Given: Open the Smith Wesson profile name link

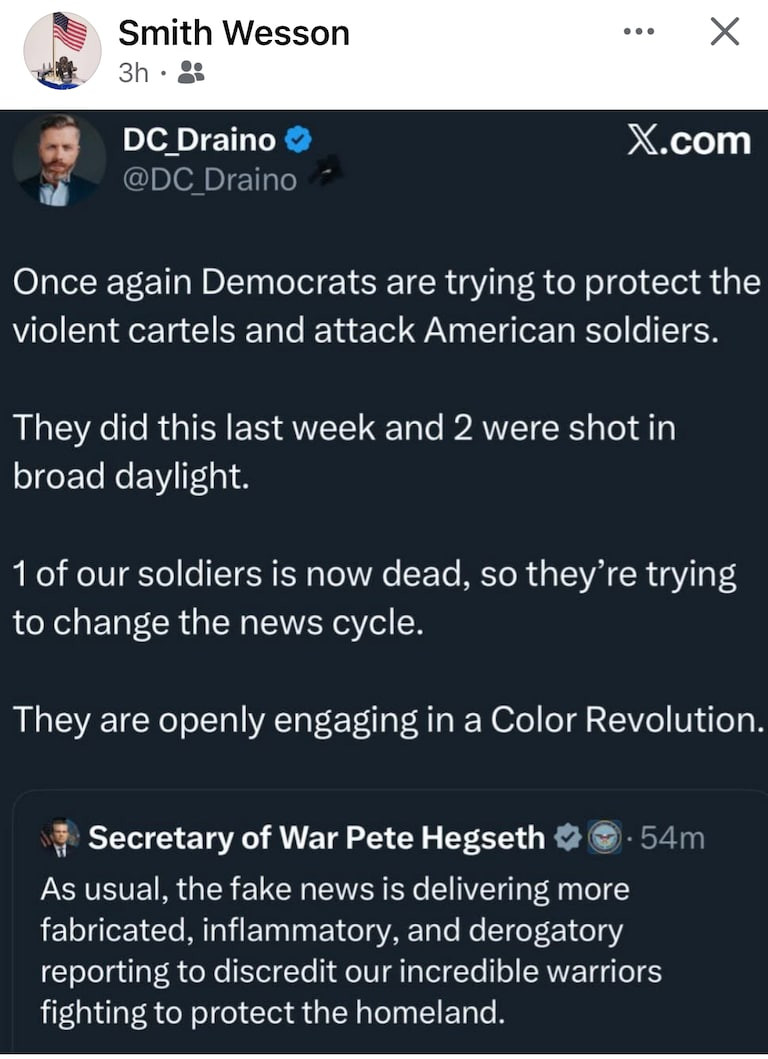Looking at the screenshot, I should (233, 33).
